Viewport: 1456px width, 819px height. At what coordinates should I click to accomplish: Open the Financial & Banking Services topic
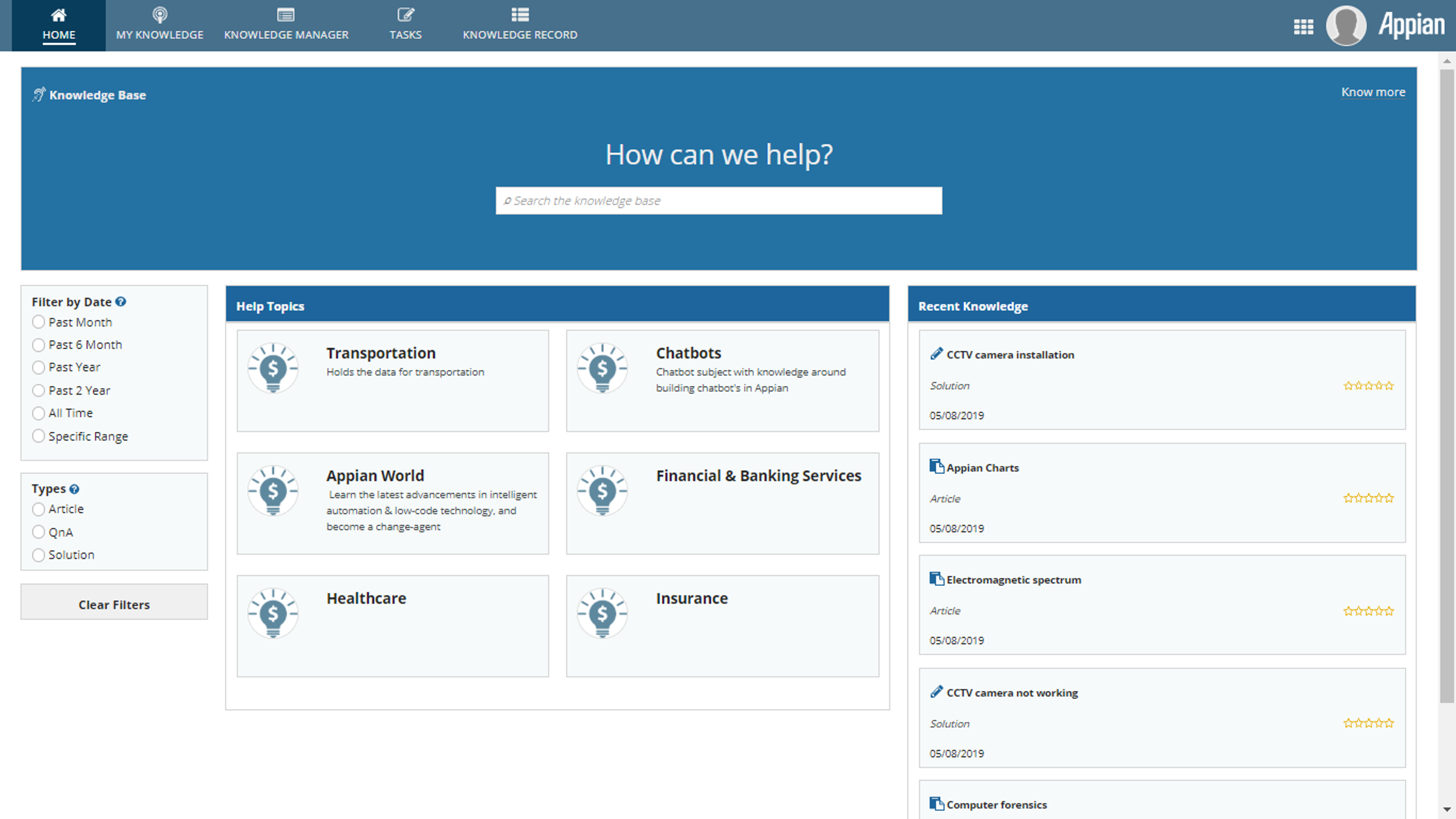coord(722,503)
